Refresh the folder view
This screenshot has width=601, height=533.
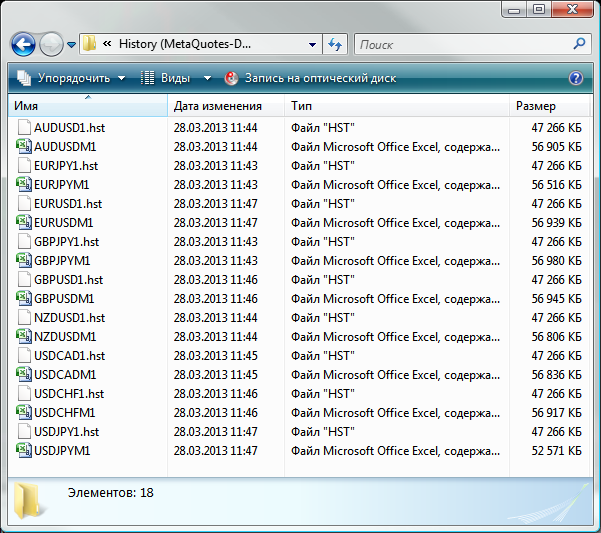(335, 44)
